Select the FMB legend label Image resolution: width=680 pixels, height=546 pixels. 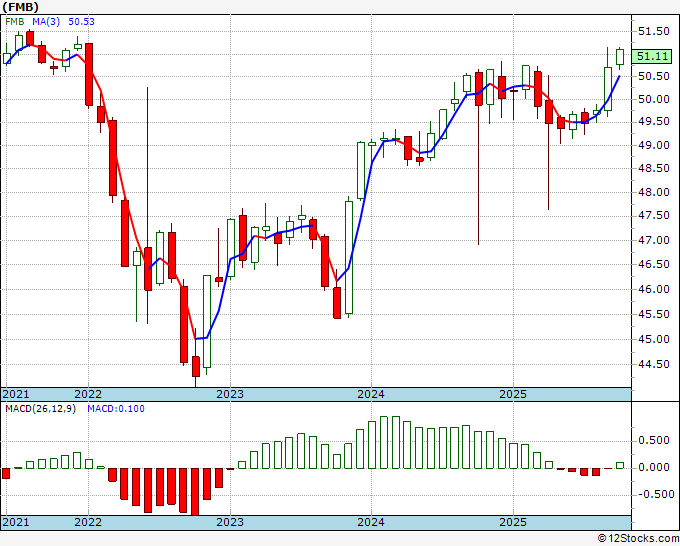pos(15,22)
